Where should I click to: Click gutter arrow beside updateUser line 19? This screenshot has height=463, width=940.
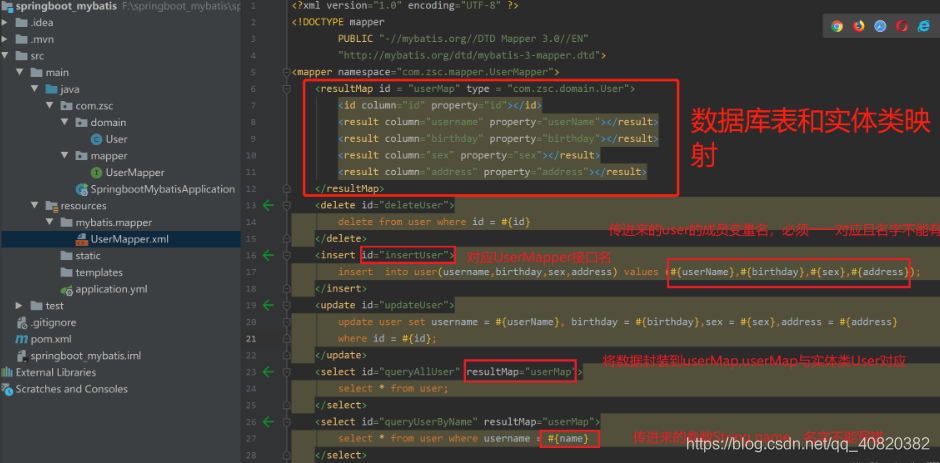pyautogui.click(x=268, y=305)
